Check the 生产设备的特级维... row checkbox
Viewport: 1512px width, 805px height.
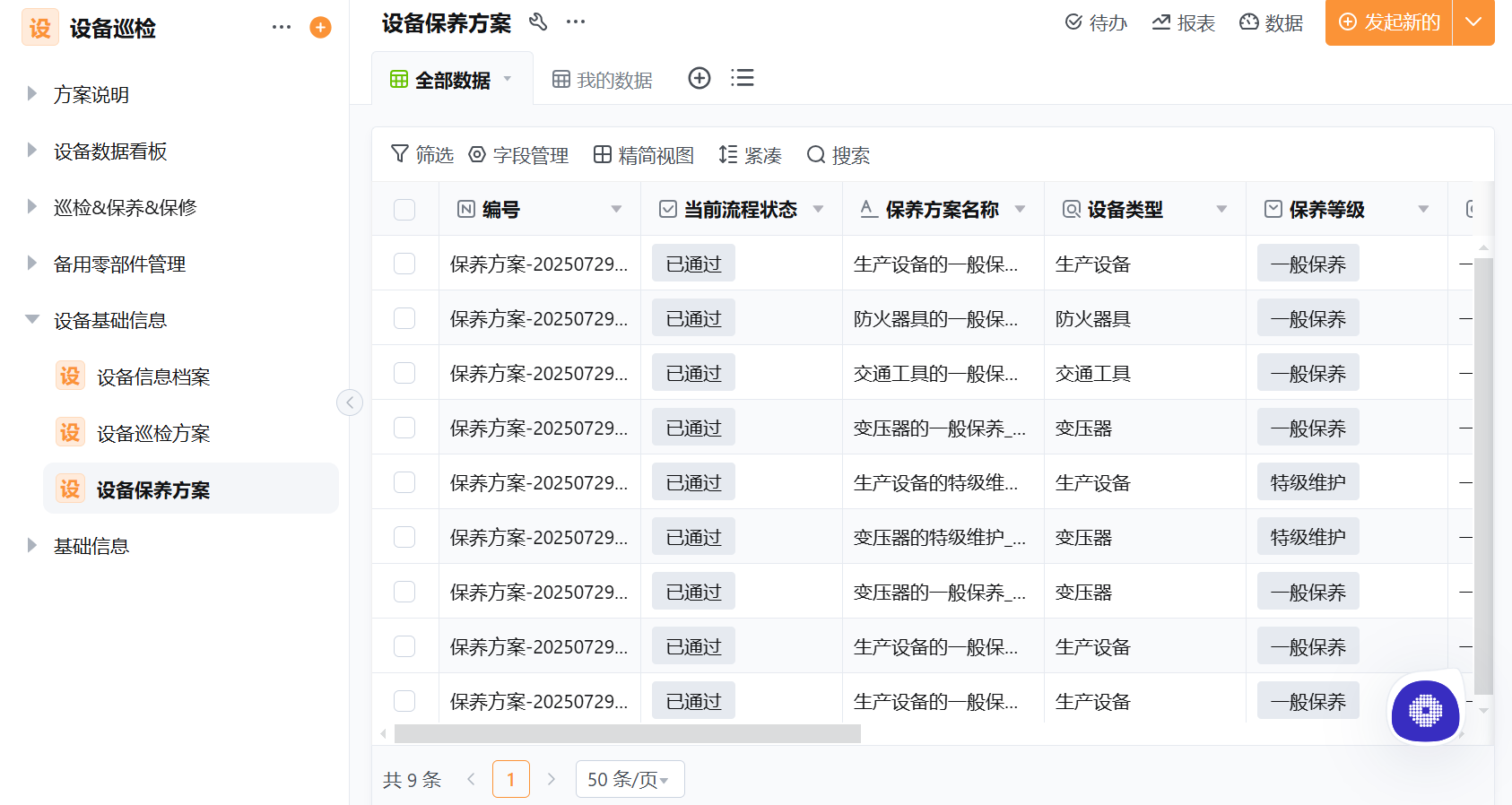tap(404, 482)
